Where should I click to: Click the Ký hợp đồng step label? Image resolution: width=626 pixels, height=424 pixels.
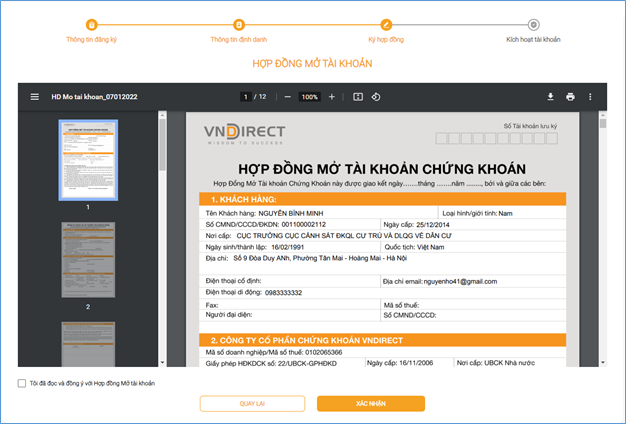[386, 40]
